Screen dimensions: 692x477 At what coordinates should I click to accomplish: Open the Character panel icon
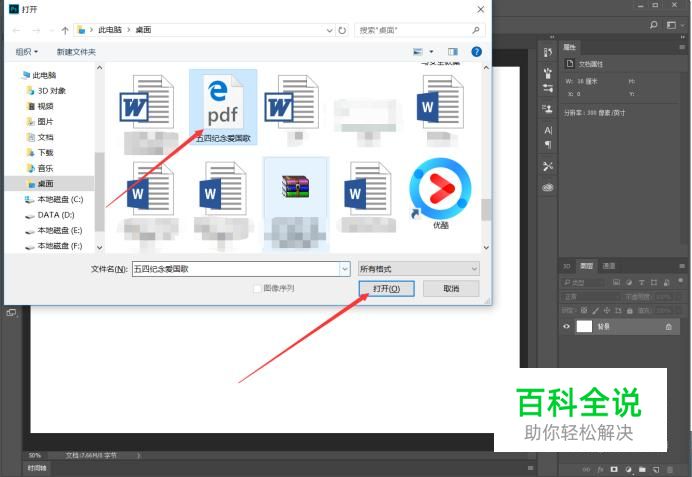point(548,131)
